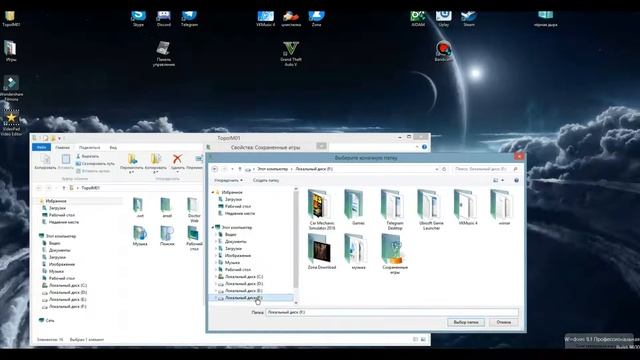Click Скопировать путь in the ribbon
This screenshot has width=640, height=360.
[95, 164]
